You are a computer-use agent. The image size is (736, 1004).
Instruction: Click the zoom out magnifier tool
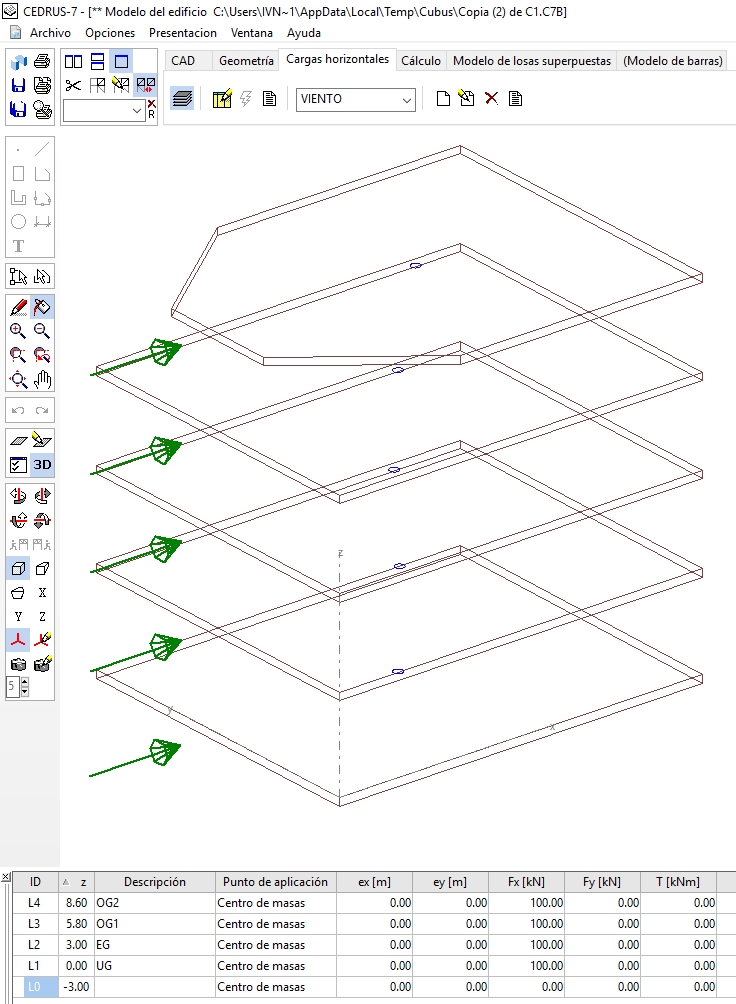tap(42, 331)
